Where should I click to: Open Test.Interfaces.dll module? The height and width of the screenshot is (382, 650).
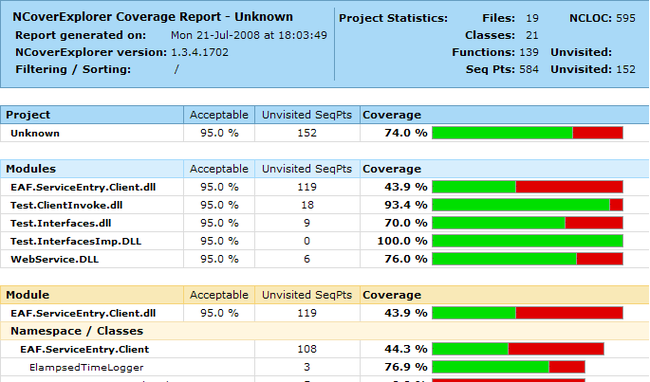point(61,223)
